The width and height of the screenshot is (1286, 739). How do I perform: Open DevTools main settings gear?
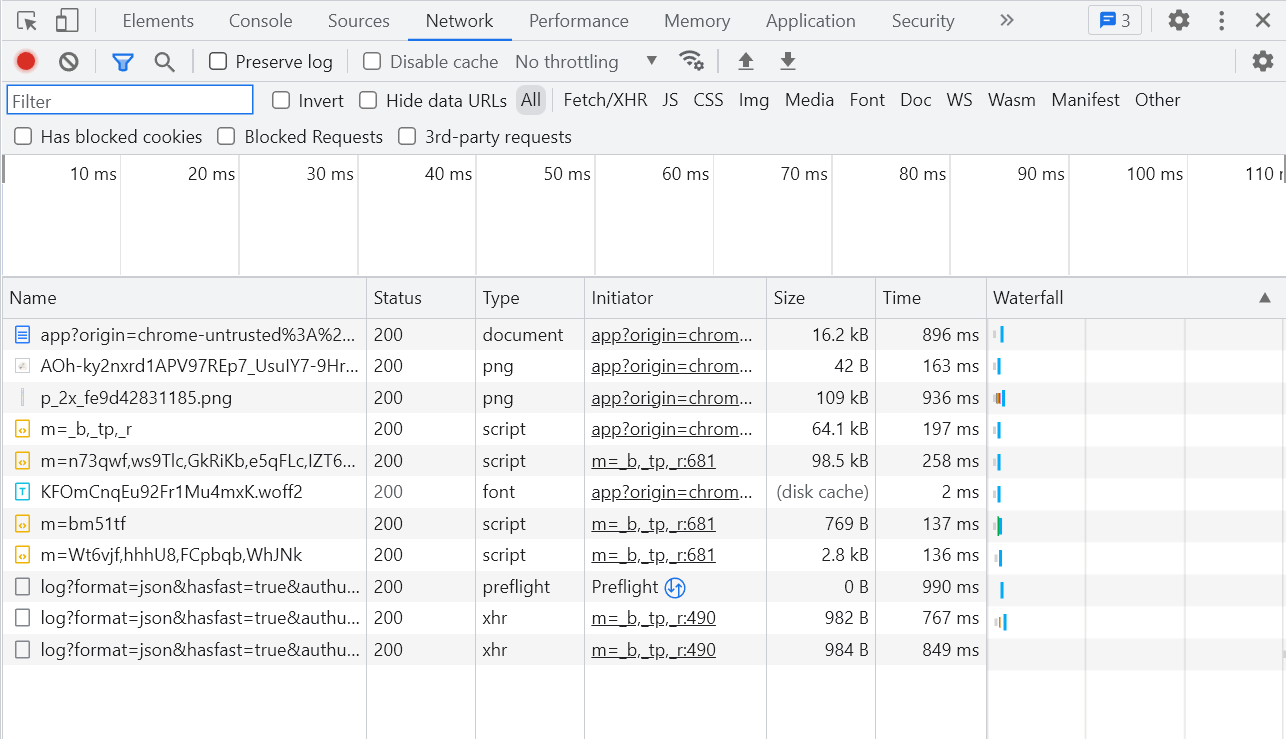tap(1179, 20)
